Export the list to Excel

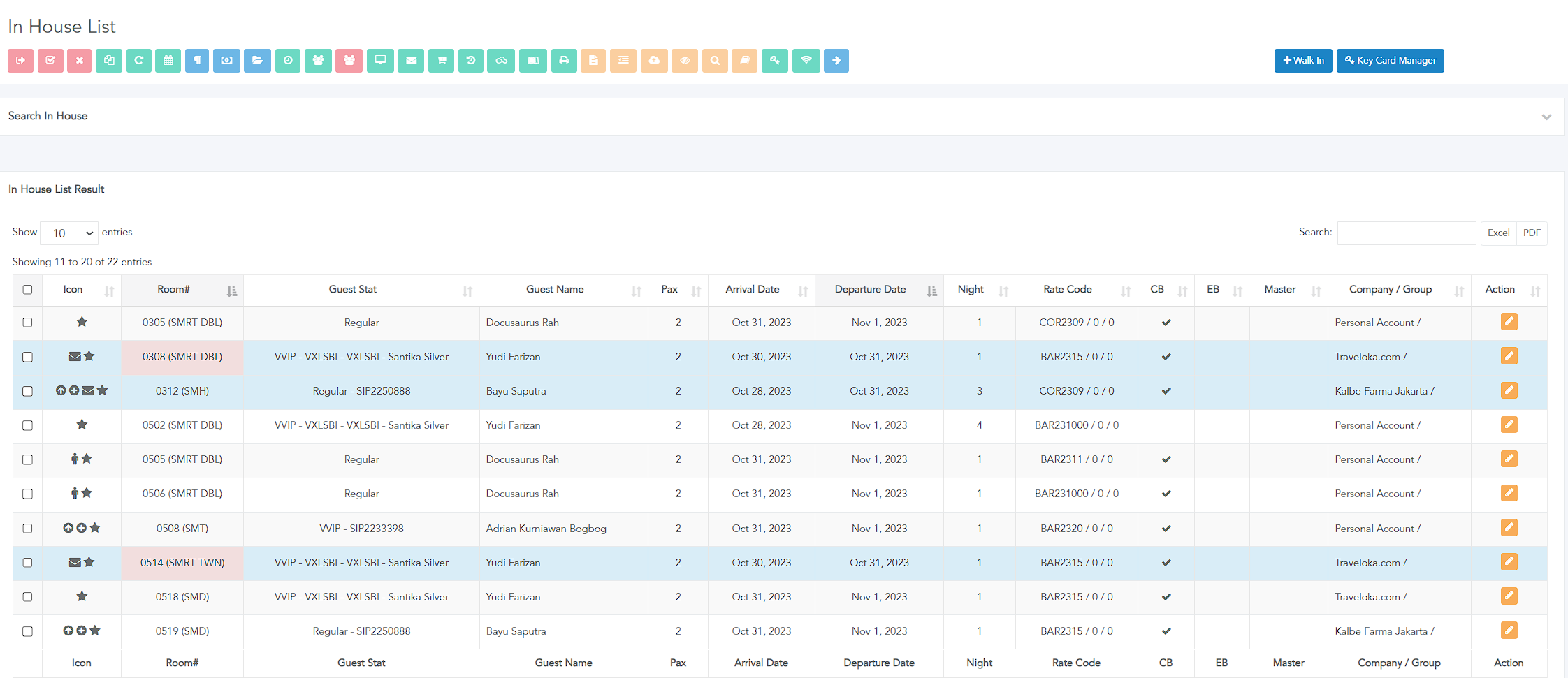(x=1498, y=233)
